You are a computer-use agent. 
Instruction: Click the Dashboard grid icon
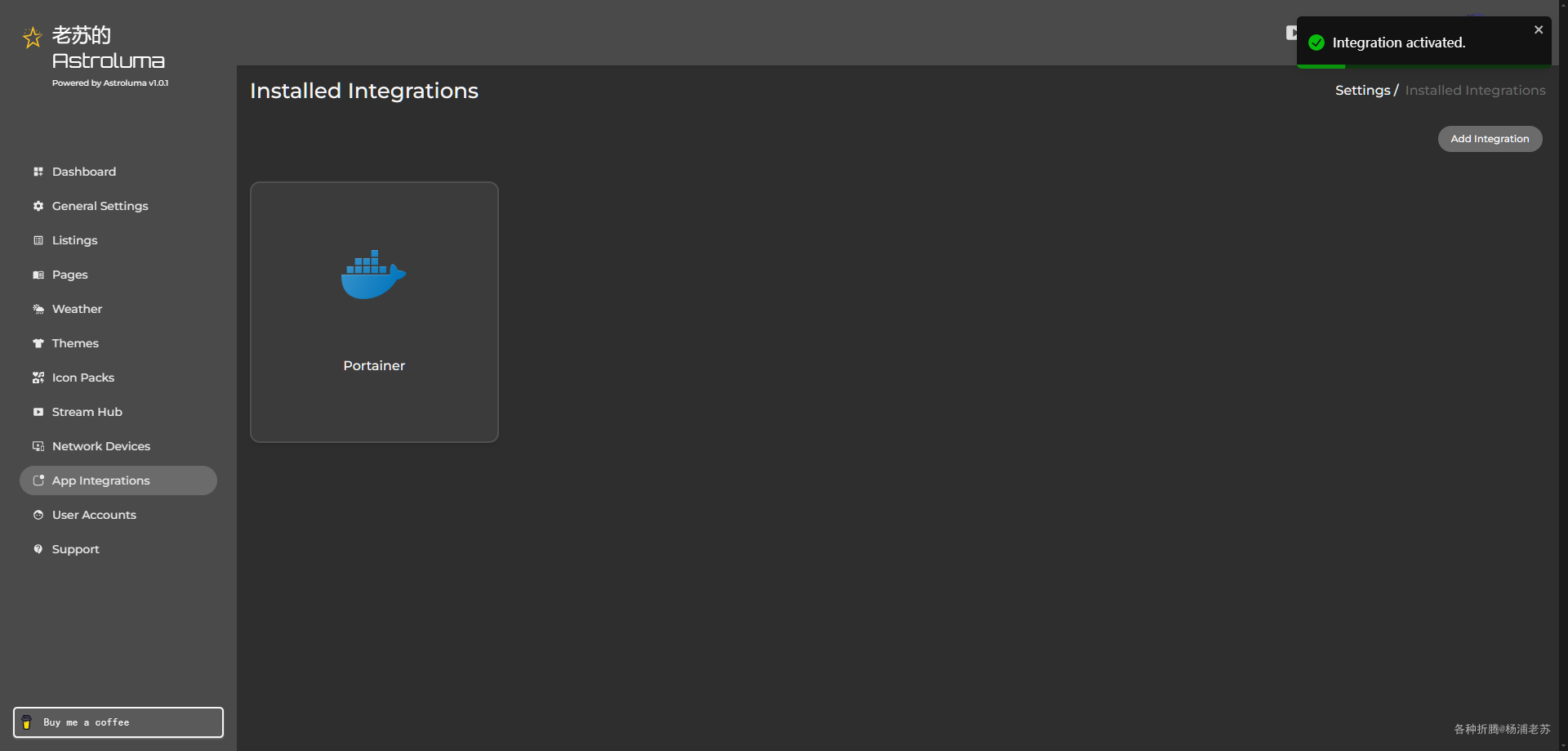[x=38, y=172]
